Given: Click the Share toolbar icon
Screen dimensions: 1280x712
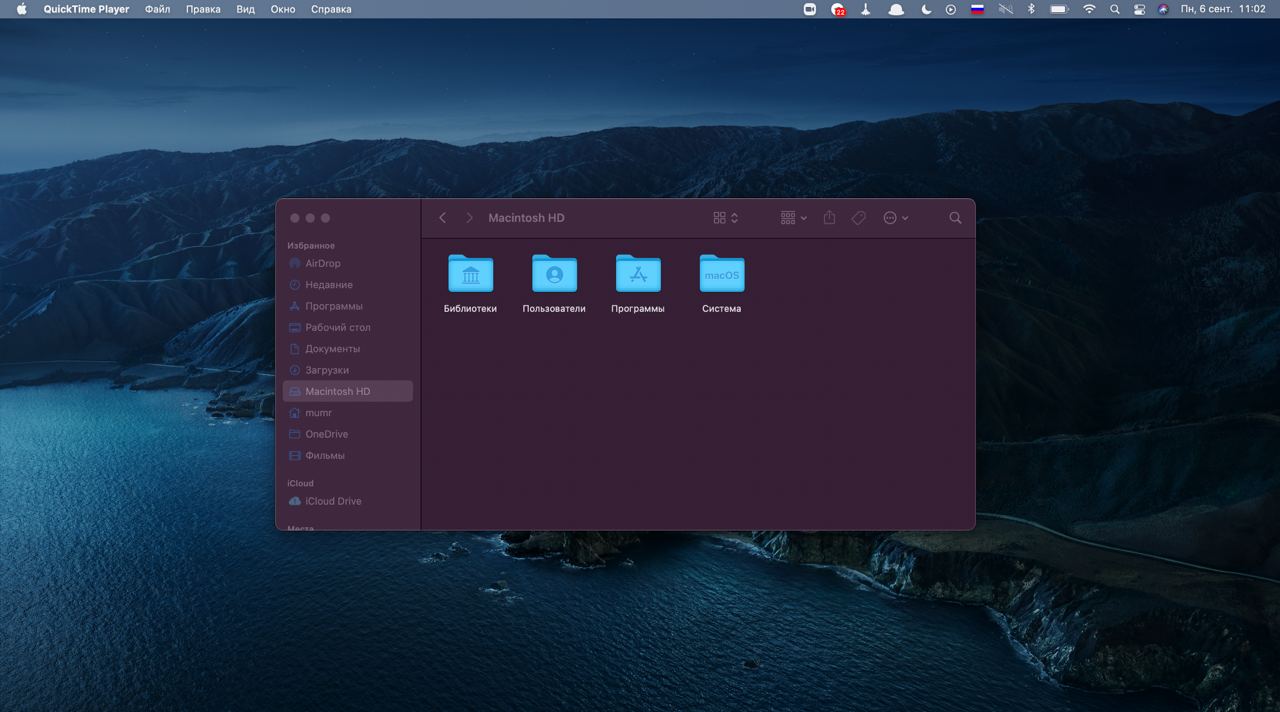Looking at the screenshot, I should pyautogui.click(x=829, y=218).
